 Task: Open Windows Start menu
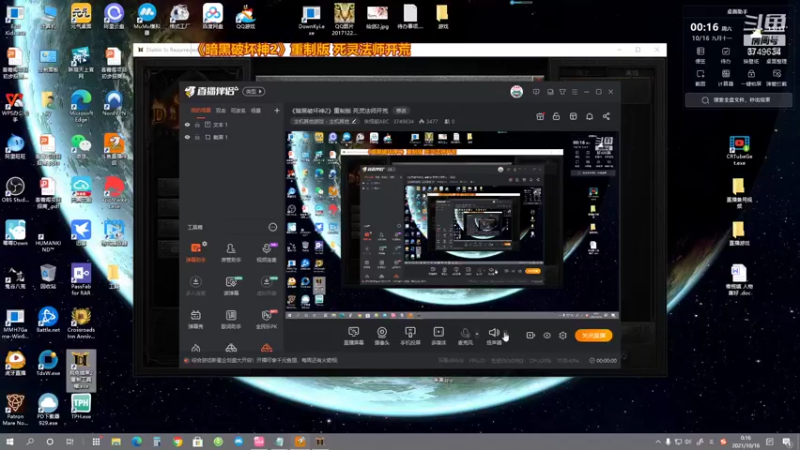[10, 442]
